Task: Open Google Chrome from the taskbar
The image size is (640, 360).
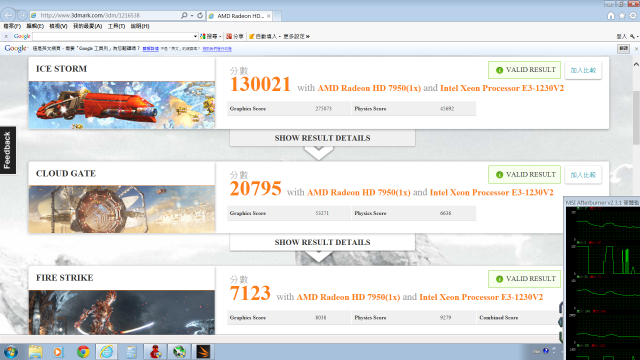Action: 83,351
